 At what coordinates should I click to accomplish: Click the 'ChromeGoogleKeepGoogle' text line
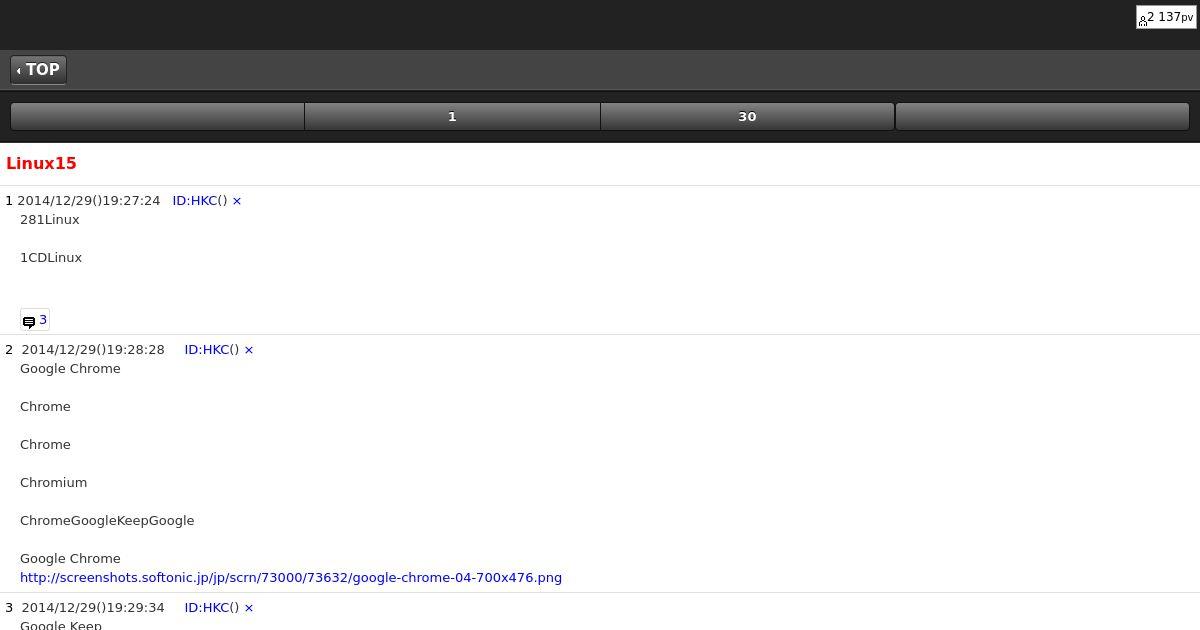(x=107, y=521)
